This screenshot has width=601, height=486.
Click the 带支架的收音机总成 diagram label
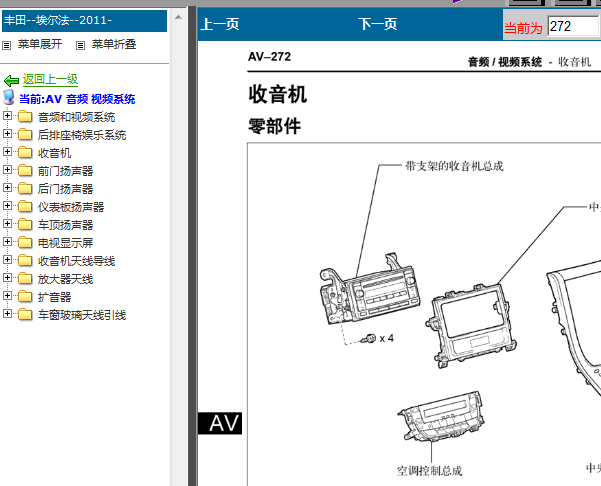454,166
